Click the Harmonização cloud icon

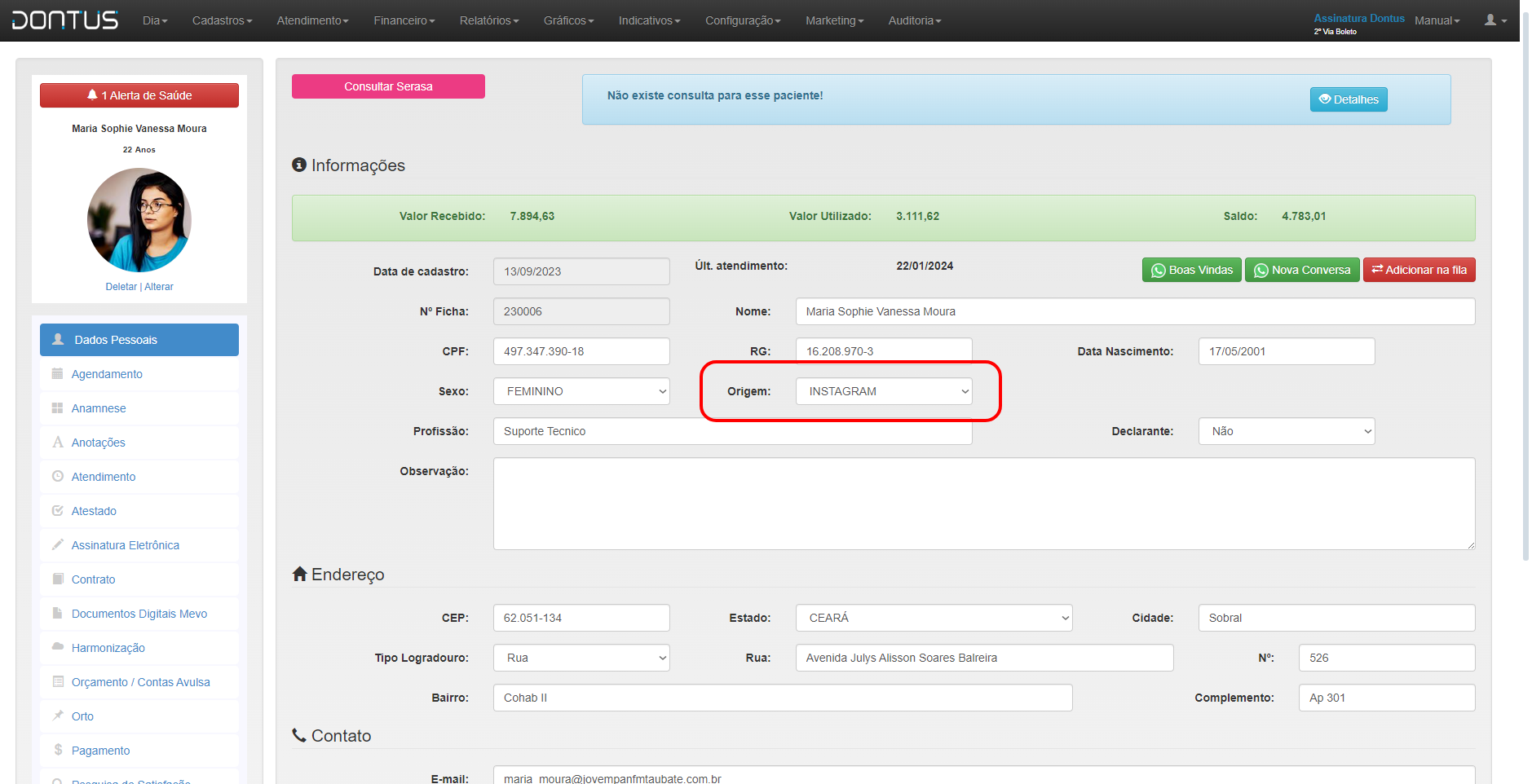58,646
